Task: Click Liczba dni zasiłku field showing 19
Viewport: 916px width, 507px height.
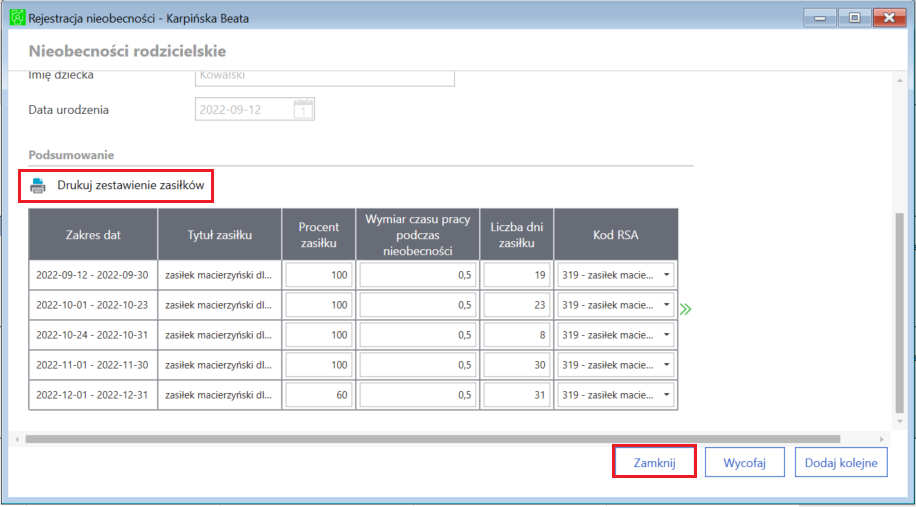Action: click(517, 275)
